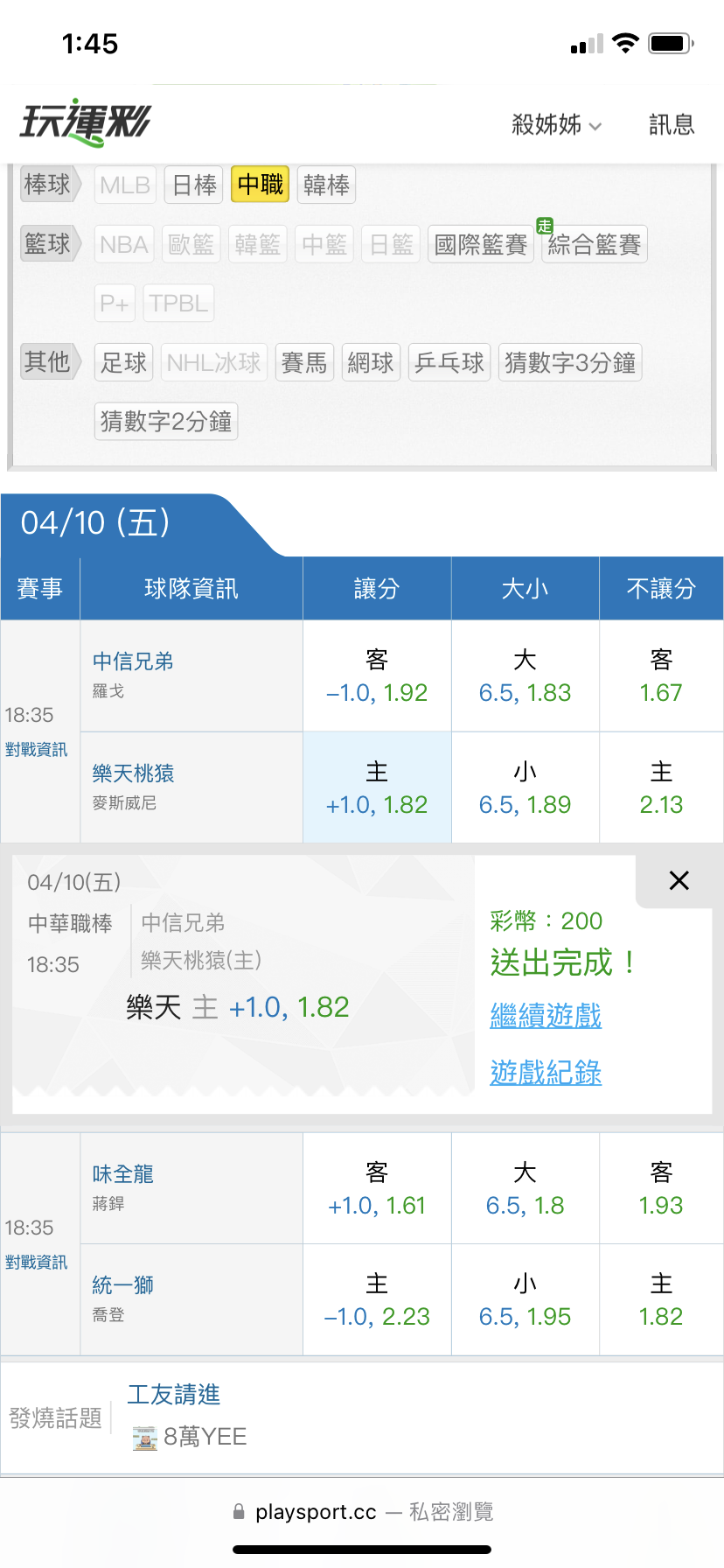This screenshot has width=724, height=1568.
Task: Click the 繼續遊戲 link
Action: coord(546,1016)
